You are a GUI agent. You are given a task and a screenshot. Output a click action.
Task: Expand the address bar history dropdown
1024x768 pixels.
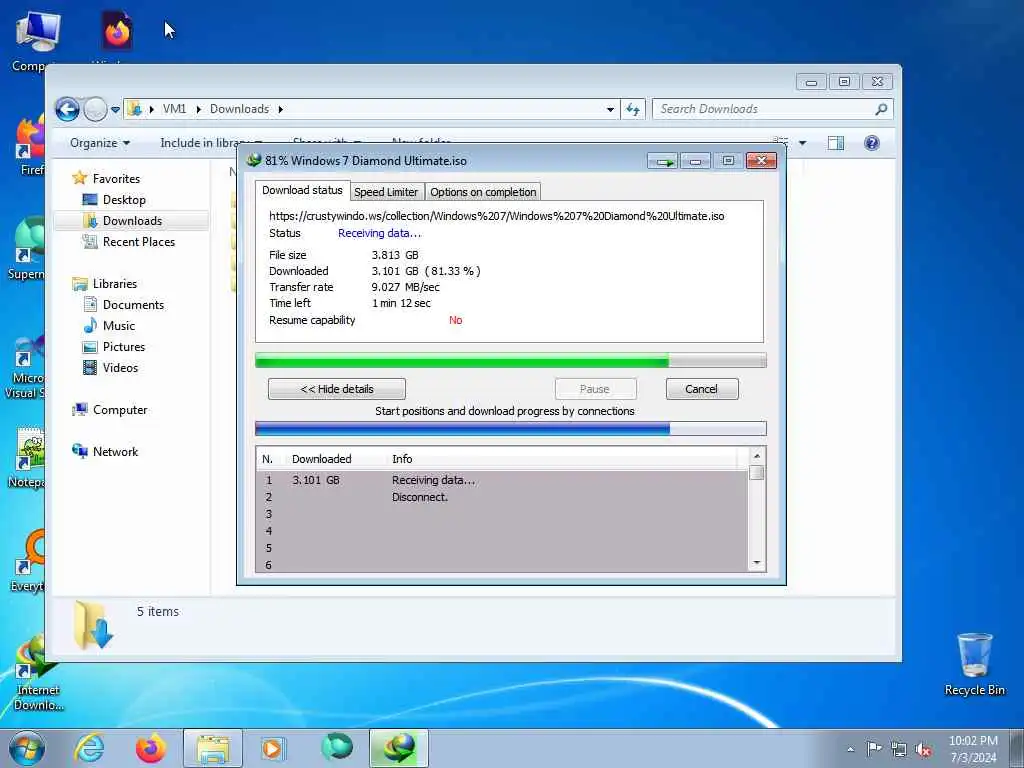click(610, 110)
